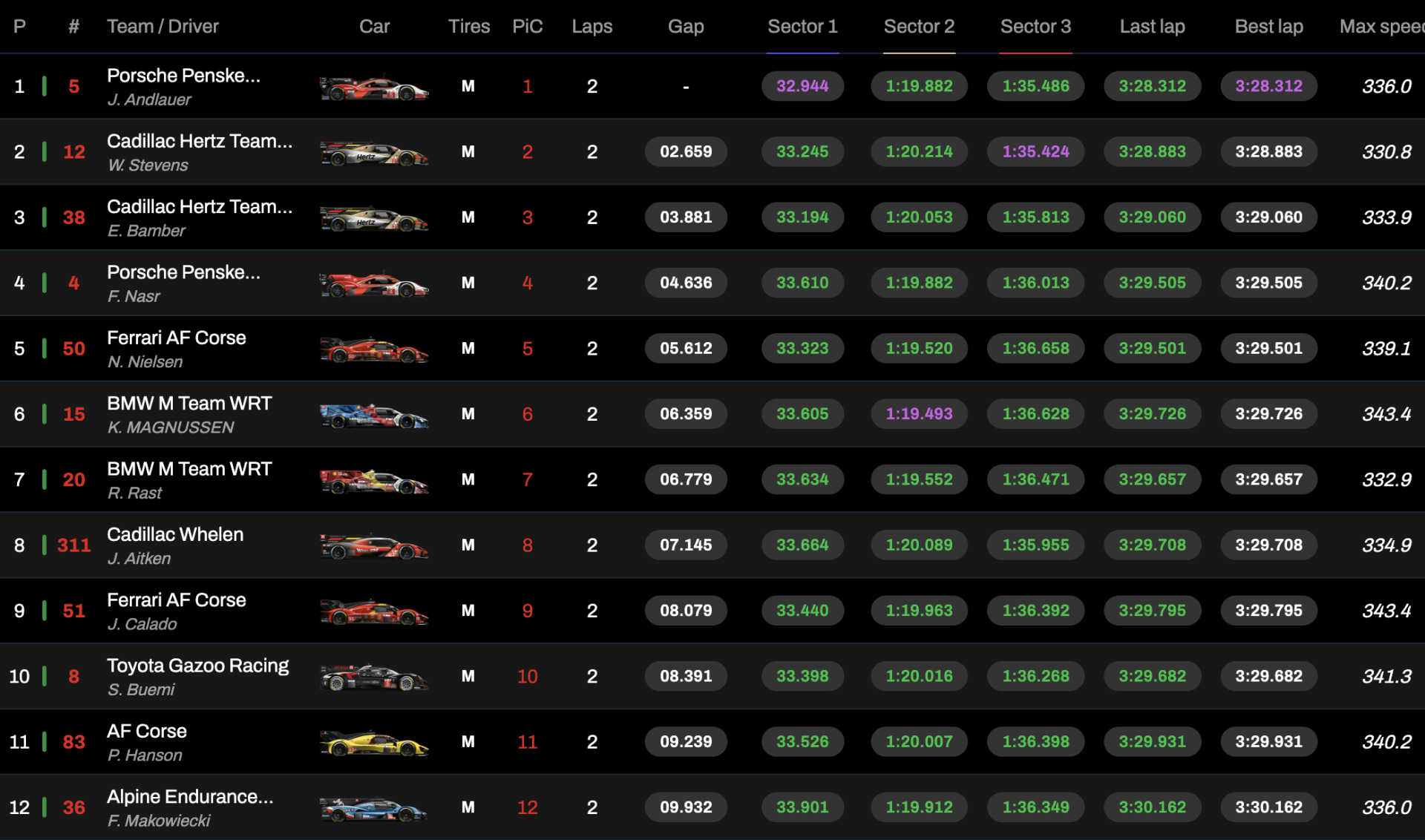Click the #38 Cadillac Hertz car image
This screenshot has width=1425, height=840.
point(374,219)
